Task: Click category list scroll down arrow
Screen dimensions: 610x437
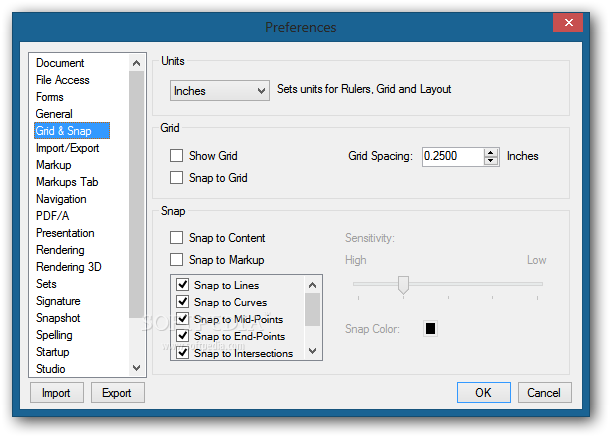Action: click(x=136, y=368)
